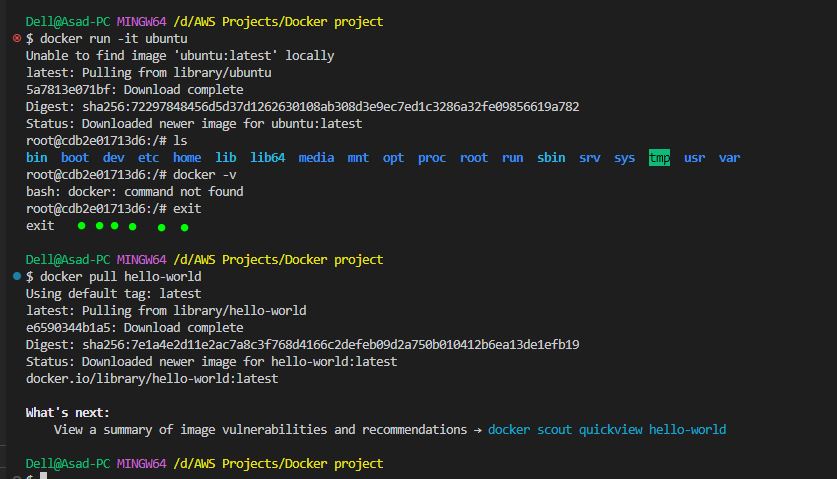
Task: Select the 'lib64' directory in ls output
Action: (267, 158)
